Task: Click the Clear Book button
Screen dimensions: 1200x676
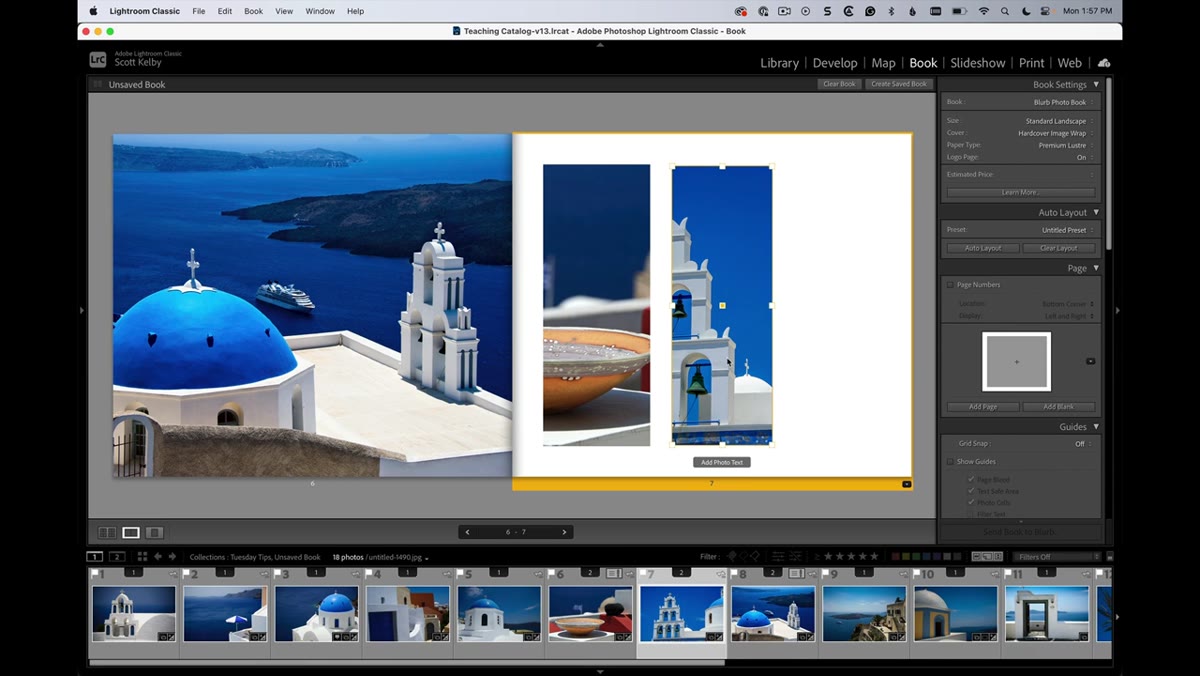Action: tap(839, 84)
